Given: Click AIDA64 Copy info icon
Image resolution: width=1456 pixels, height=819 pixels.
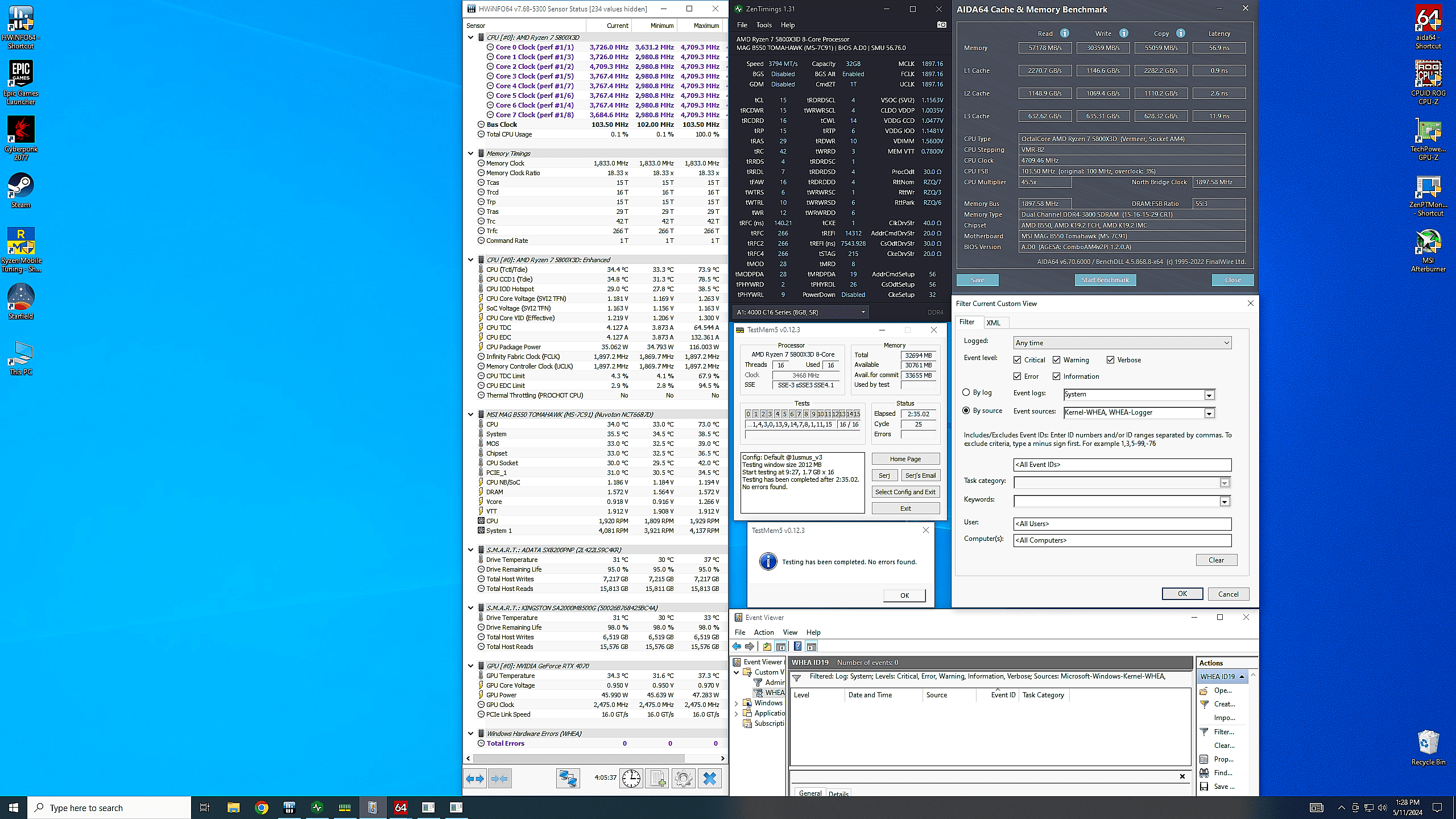Looking at the screenshot, I should tap(1181, 33).
